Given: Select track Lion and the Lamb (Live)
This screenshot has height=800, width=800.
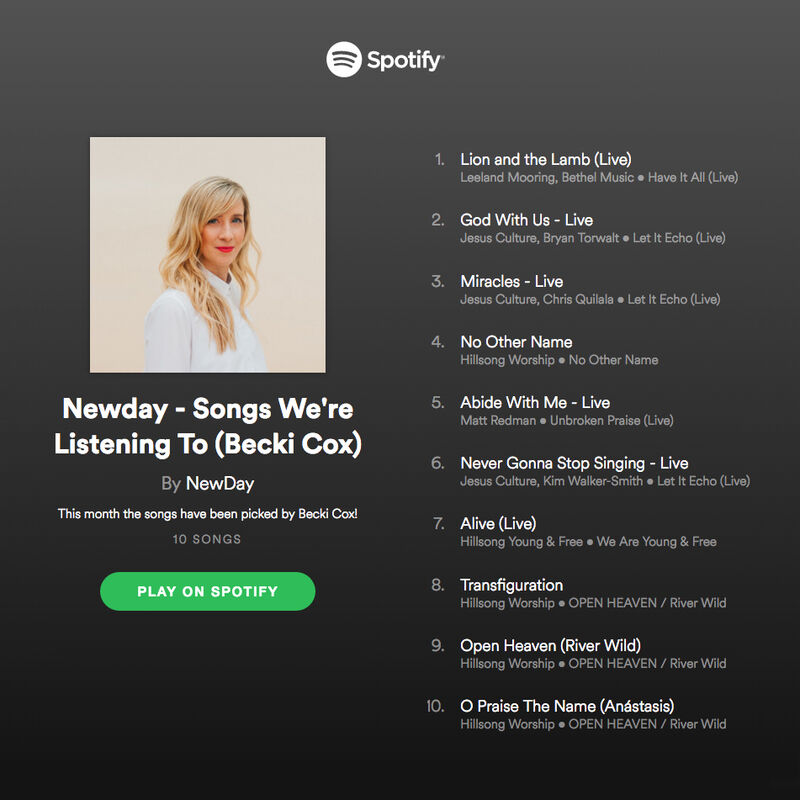Looking at the screenshot, I should 545,159.
